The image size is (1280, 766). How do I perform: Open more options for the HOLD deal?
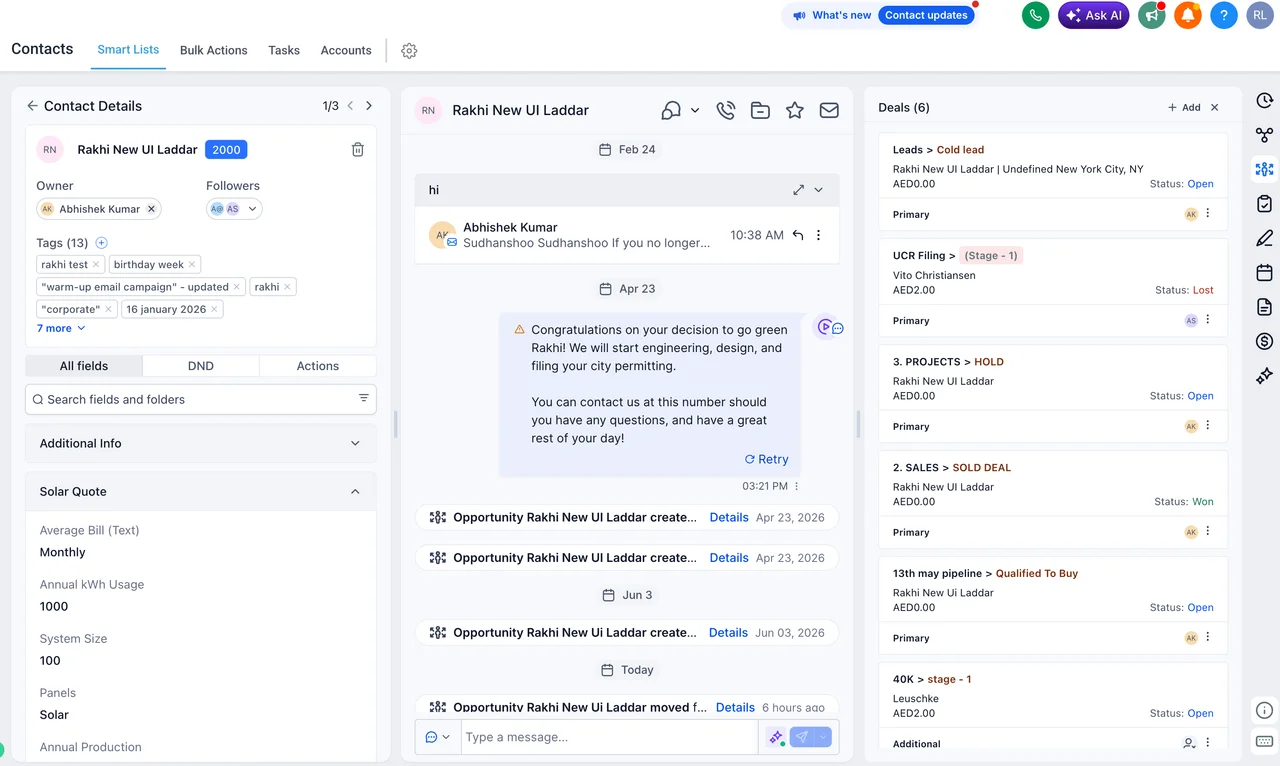1208,426
